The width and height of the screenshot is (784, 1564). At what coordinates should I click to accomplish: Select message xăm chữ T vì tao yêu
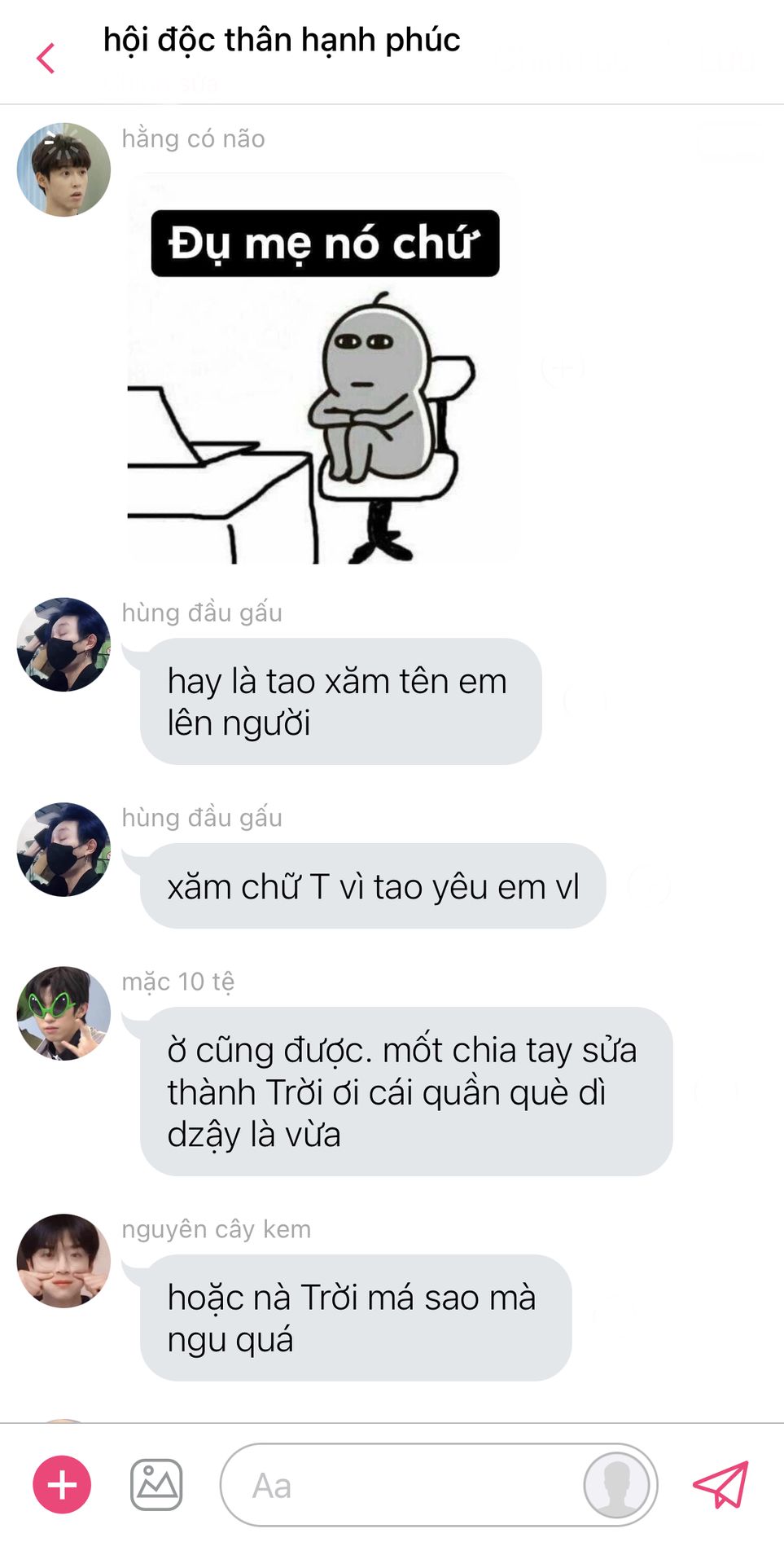(373, 885)
